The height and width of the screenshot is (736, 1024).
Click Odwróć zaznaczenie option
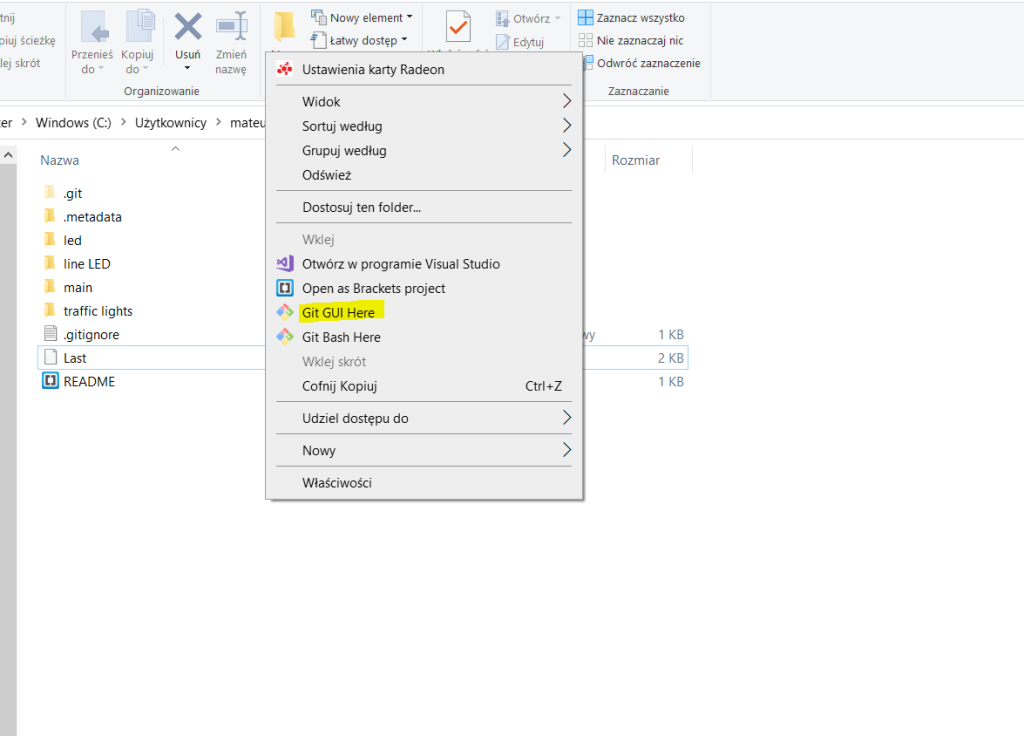648,63
